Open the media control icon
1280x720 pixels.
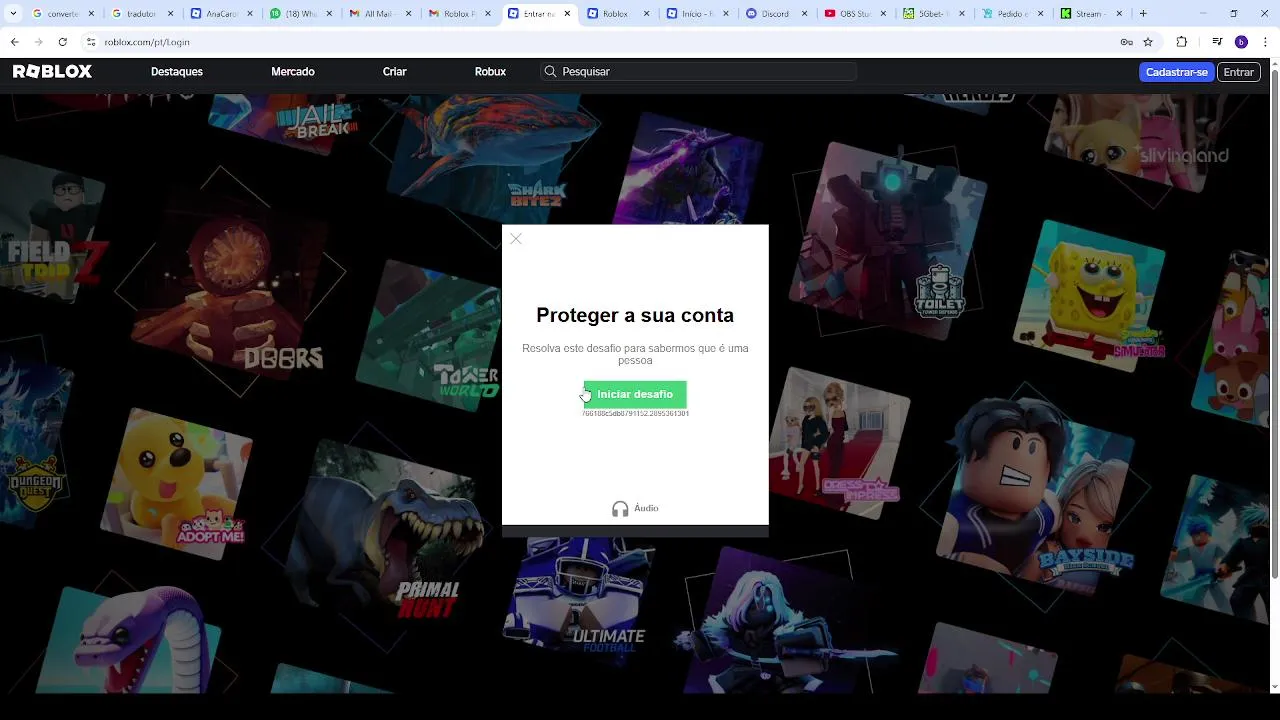click(1217, 42)
